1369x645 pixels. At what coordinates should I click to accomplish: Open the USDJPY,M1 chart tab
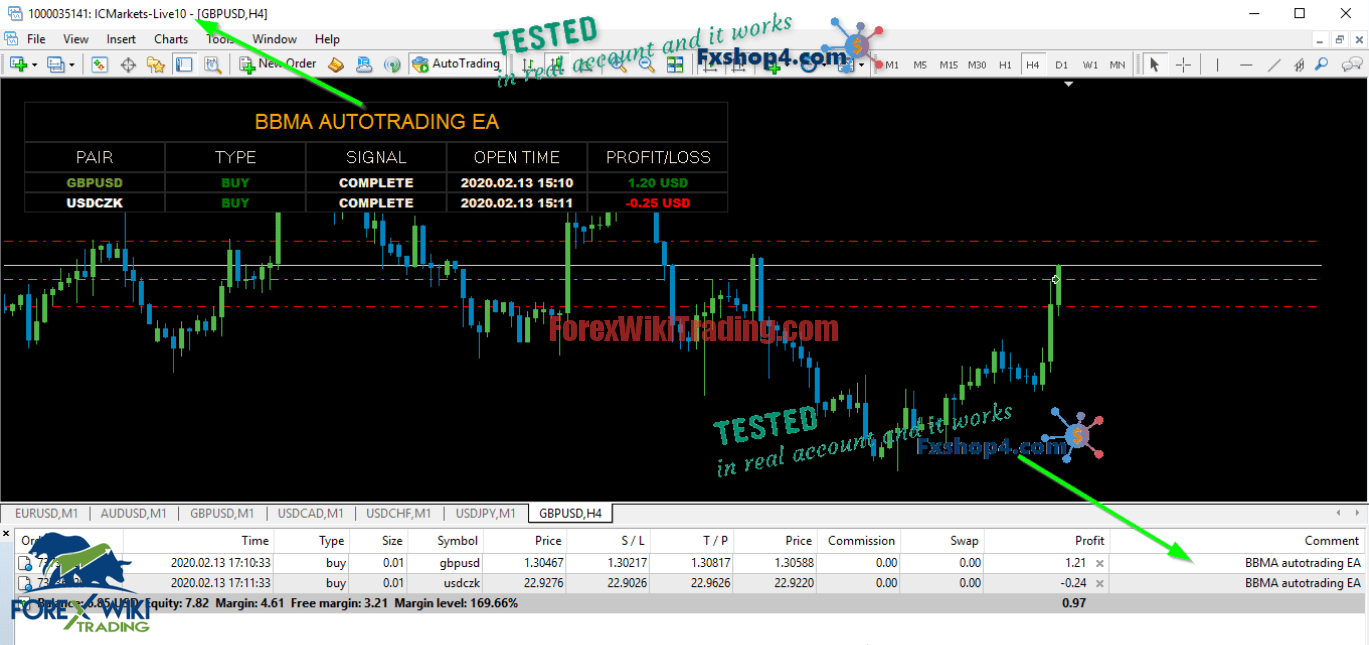(x=486, y=513)
